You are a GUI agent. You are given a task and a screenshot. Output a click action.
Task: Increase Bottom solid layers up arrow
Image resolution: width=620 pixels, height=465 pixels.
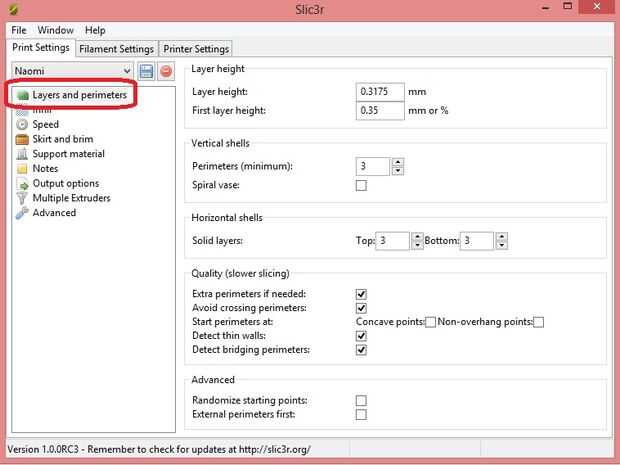pyautogui.click(x=502, y=237)
